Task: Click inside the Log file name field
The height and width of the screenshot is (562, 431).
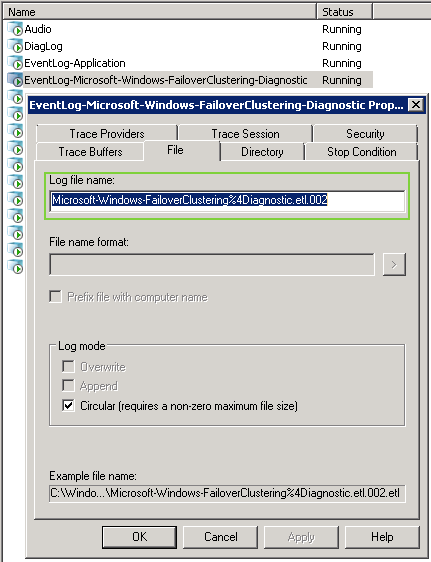Action: point(228,200)
